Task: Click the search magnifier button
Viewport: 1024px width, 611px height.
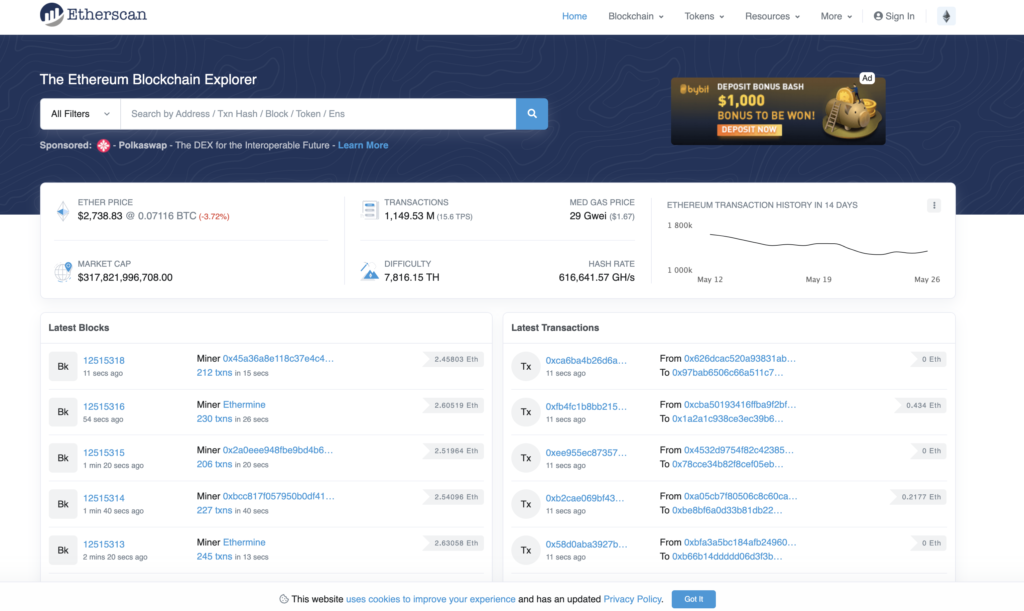Action: (532, 114)
